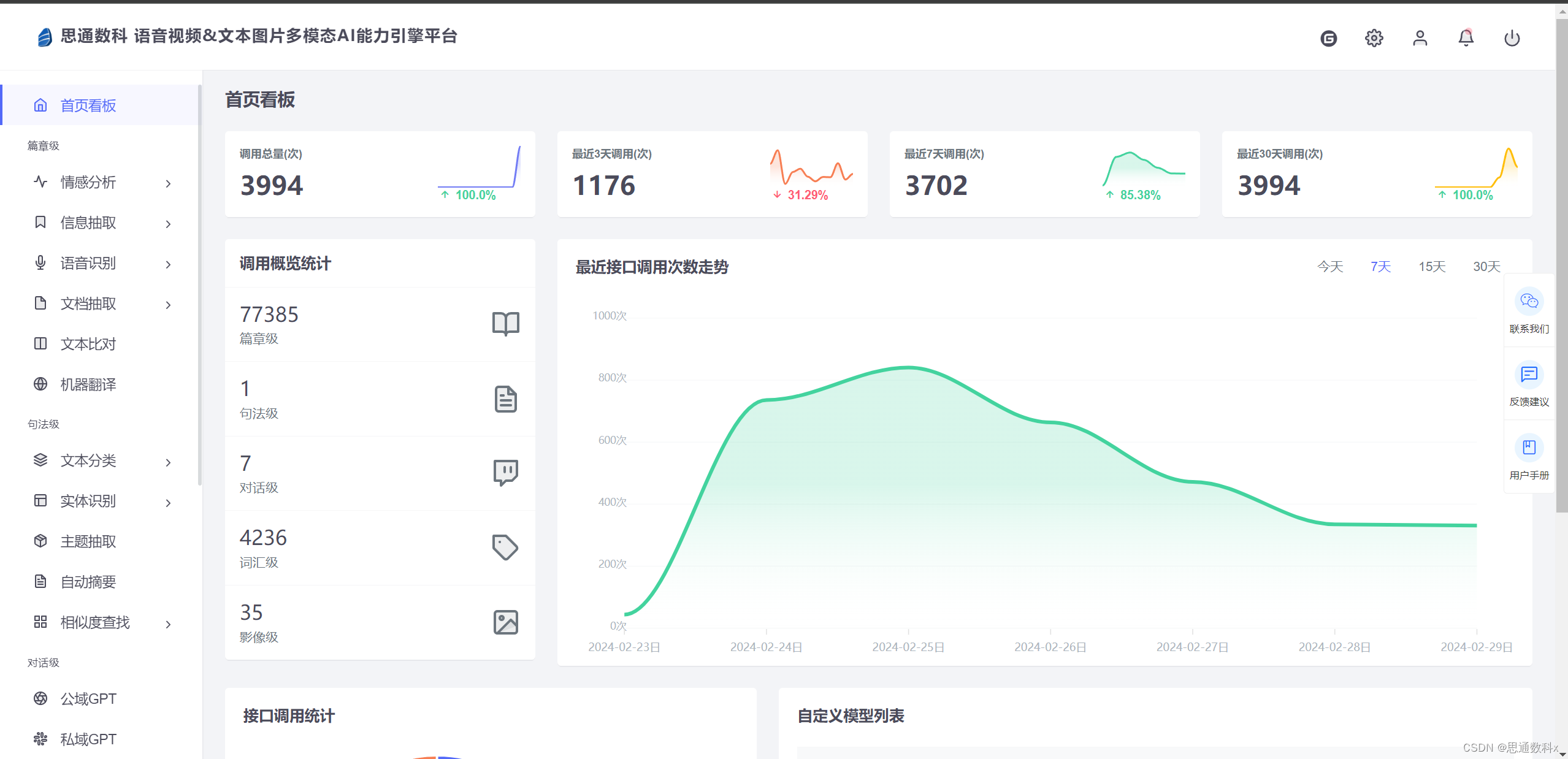Open the 机器翻译 menu item

point(100,384)
